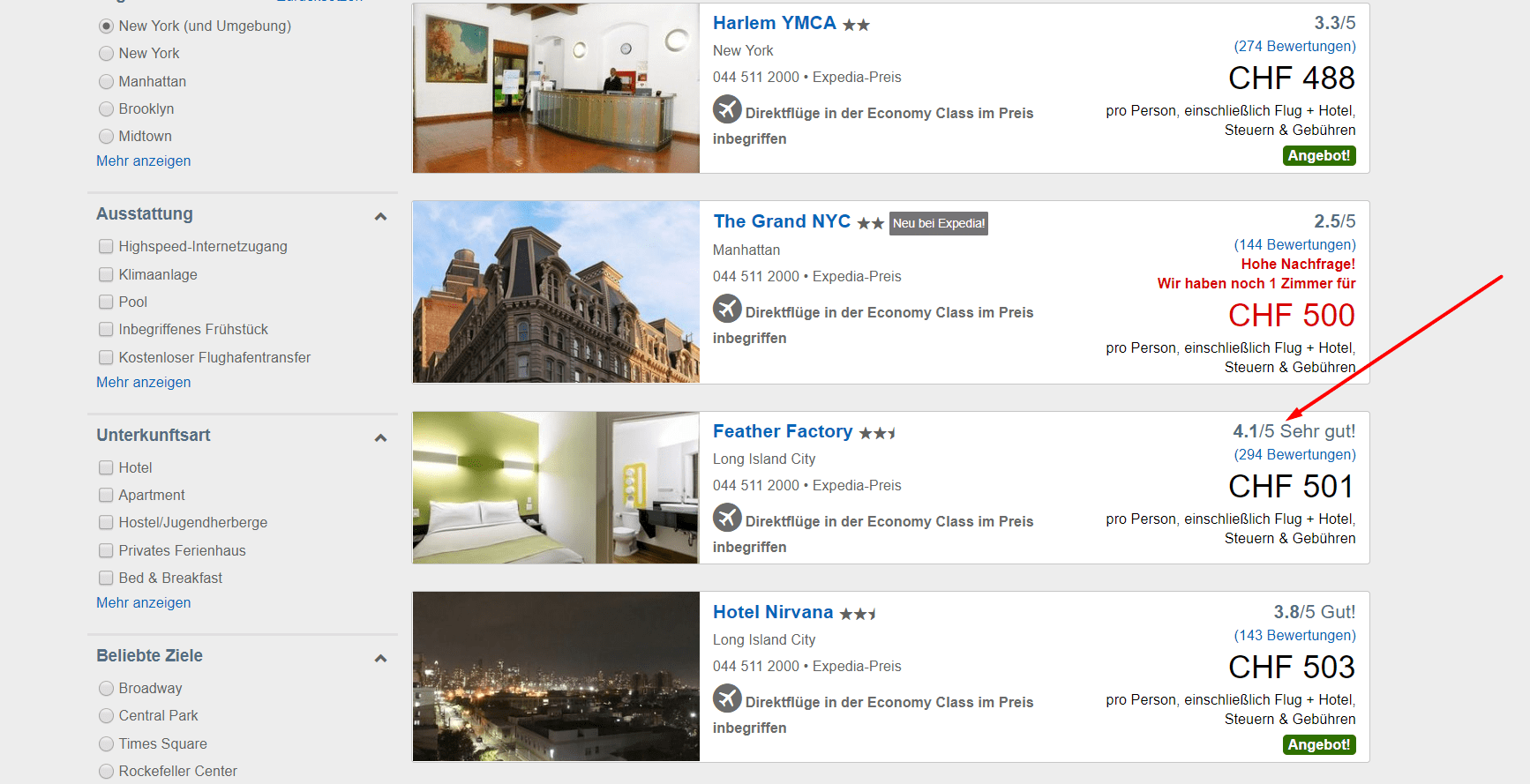Click the star rating next to Harlem YMCA

(x=856, y=26)
